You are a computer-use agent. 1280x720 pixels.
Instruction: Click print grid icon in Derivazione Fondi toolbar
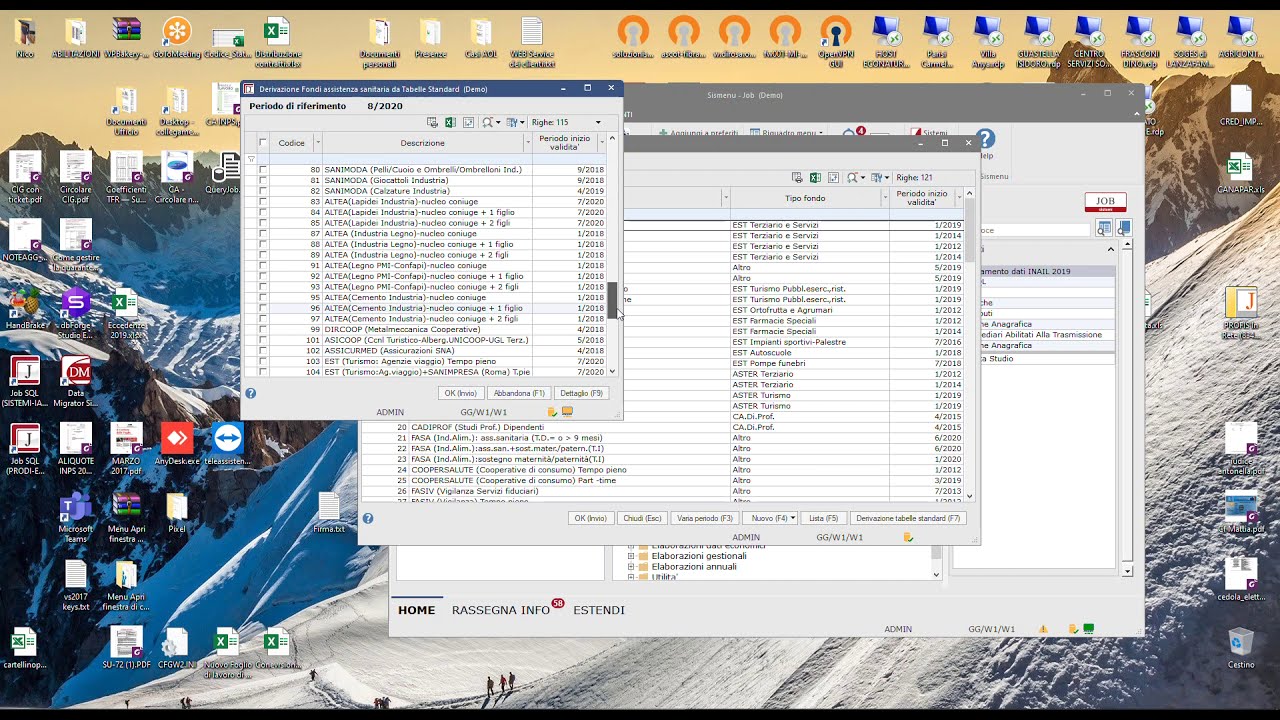(433, 122)
